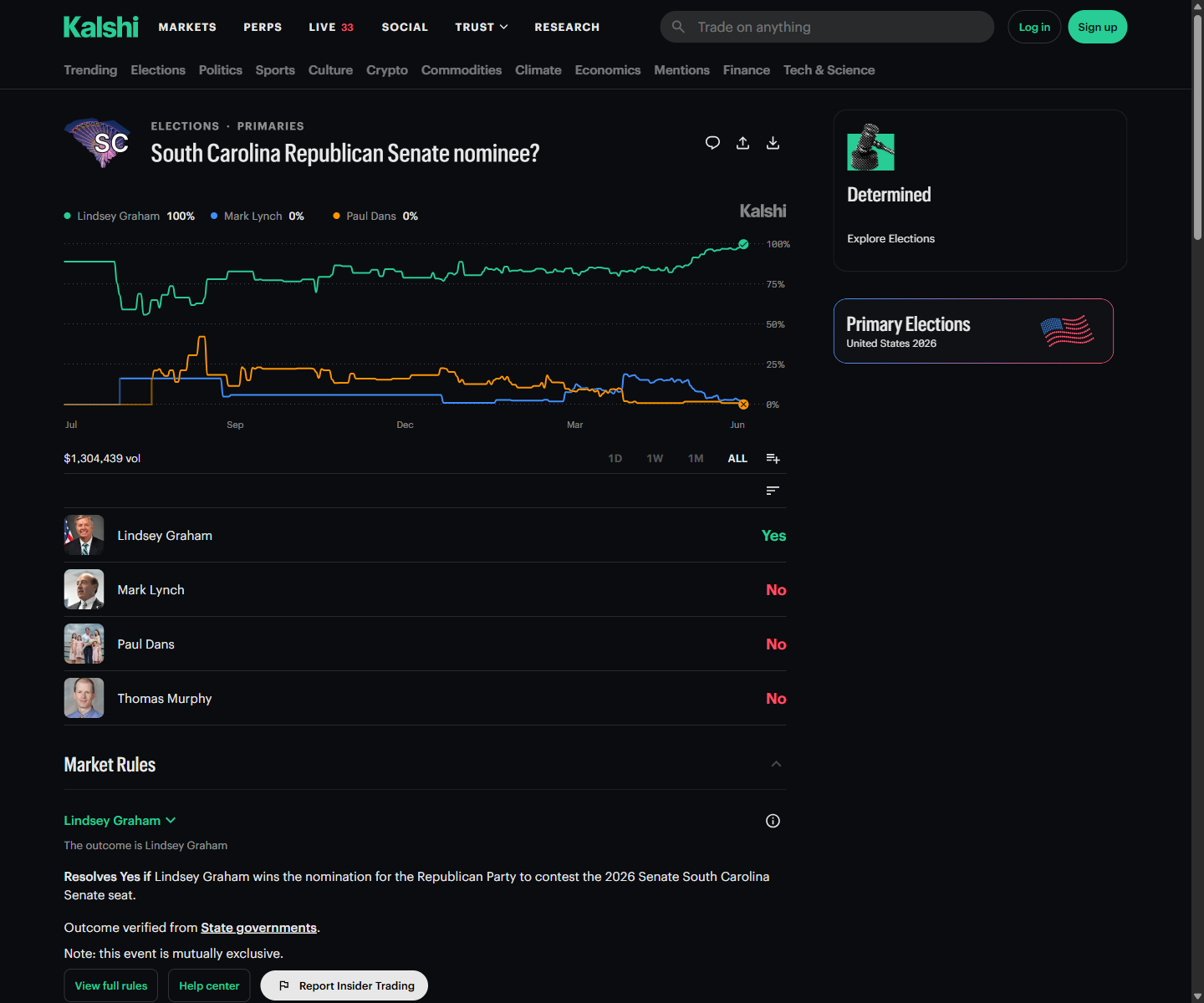This screenshot has width=1204, height=1003.
Task: Click the ELECTIONS breadcrumb link
Action: point(185,126)
